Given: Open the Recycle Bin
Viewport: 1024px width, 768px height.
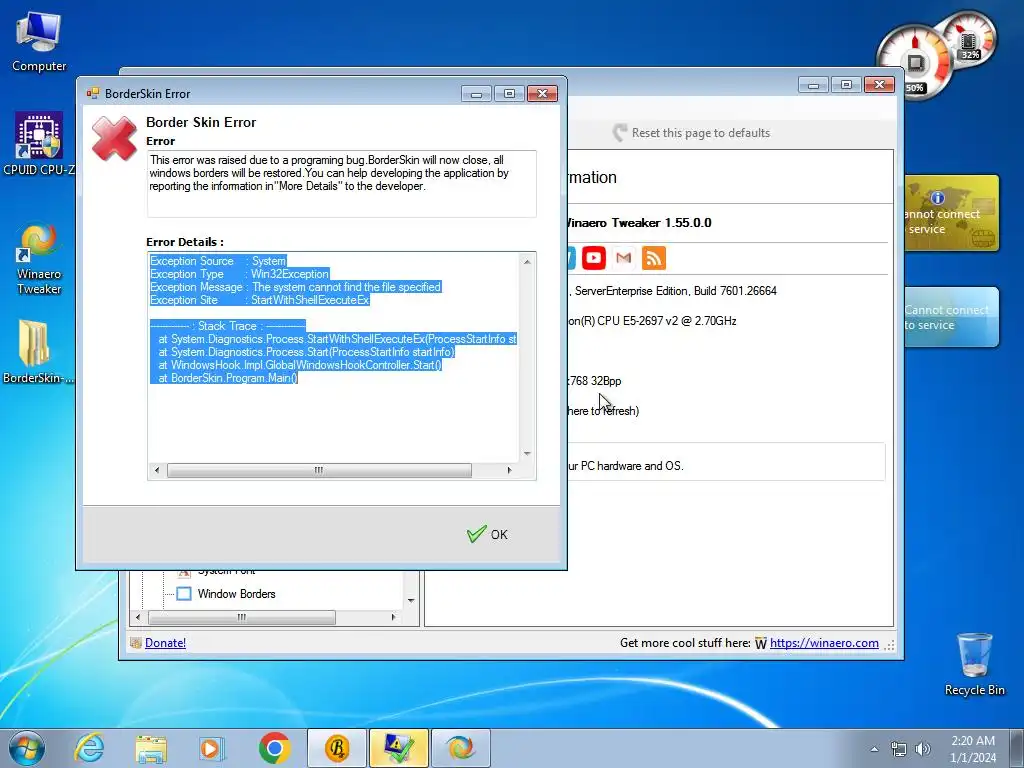Looking at the screenshot, I should pyautogui.click(x=974, y=664).
